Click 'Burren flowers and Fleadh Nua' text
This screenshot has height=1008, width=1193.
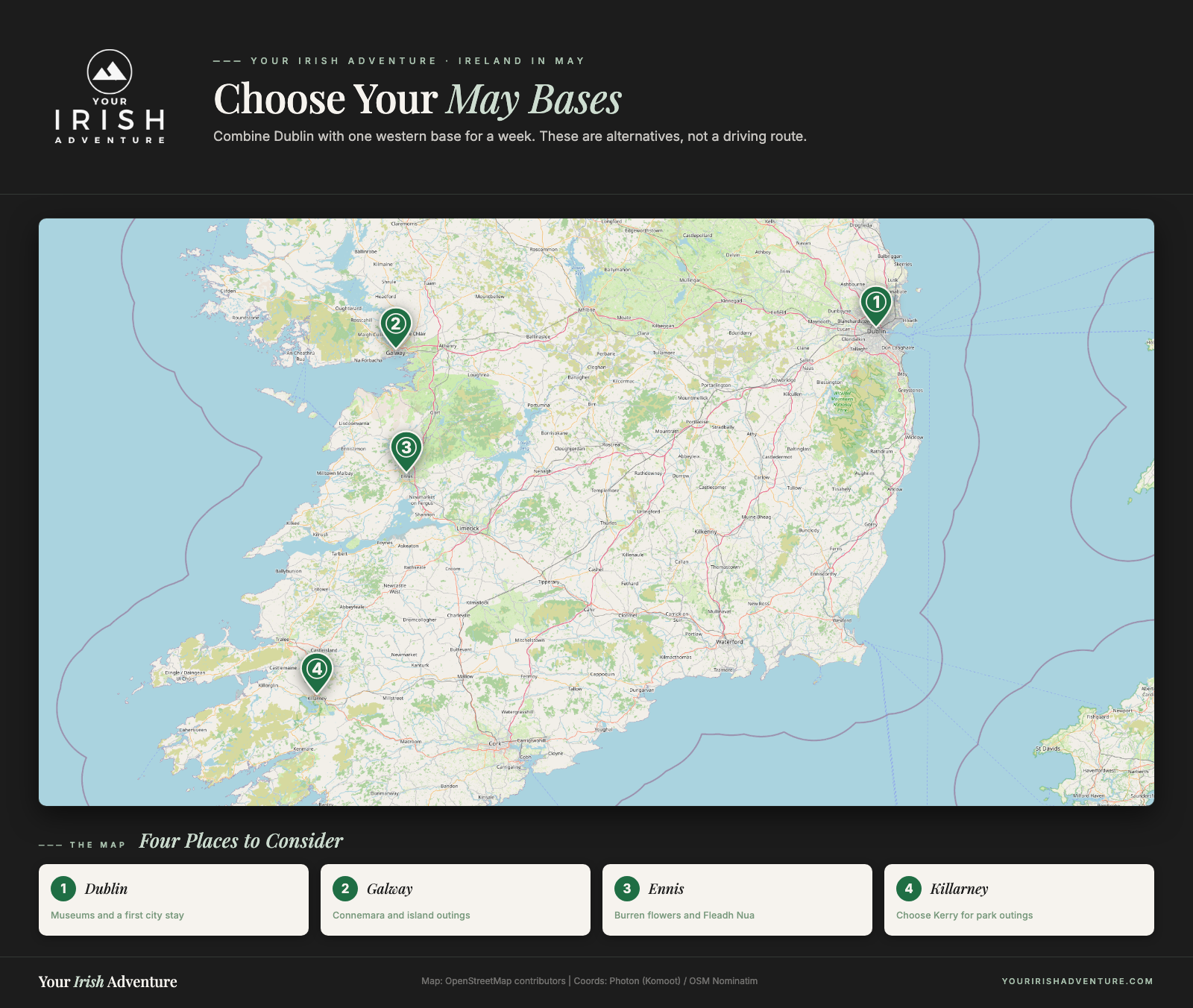[684, 915]
